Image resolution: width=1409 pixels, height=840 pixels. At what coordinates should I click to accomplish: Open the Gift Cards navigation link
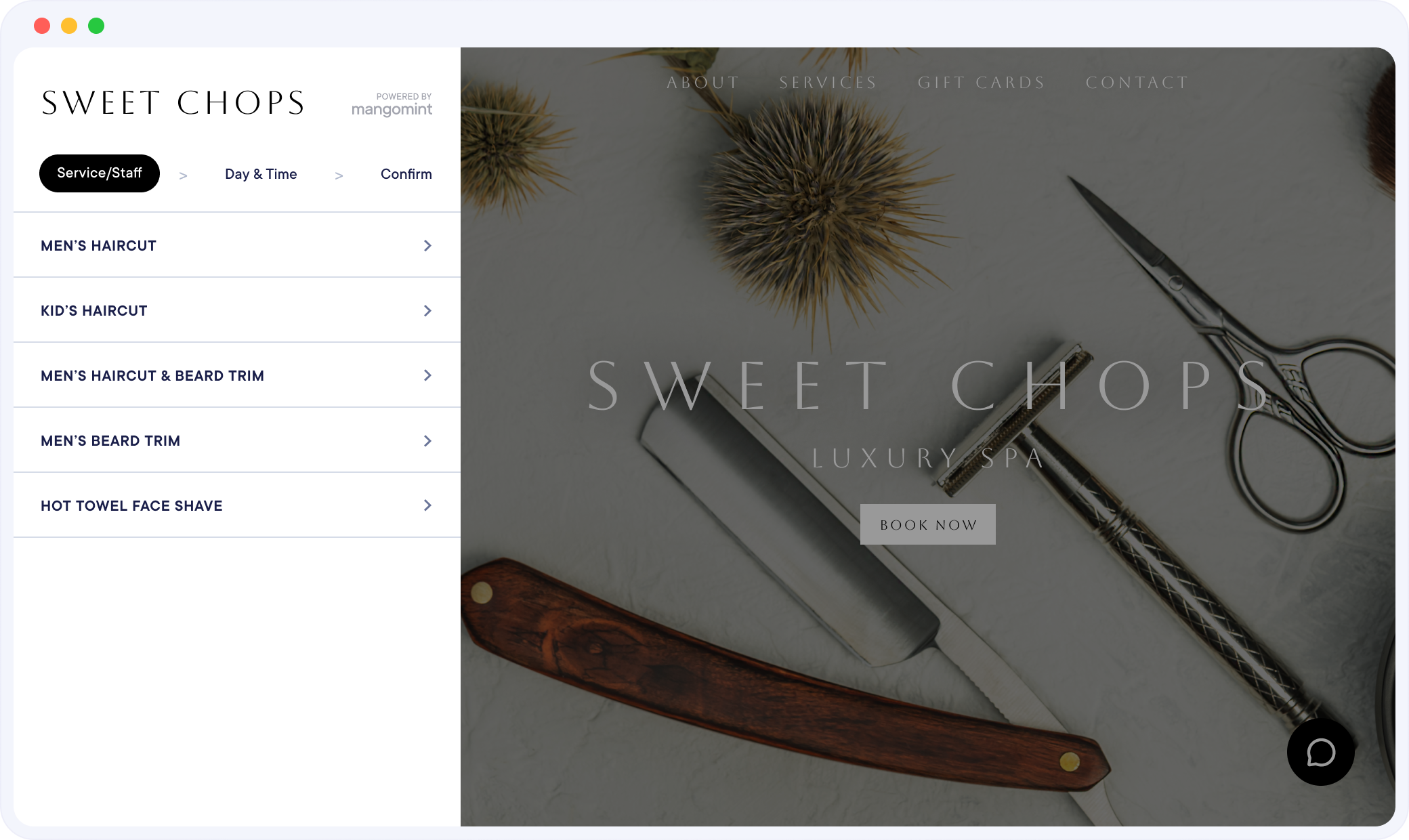[982, 83]
